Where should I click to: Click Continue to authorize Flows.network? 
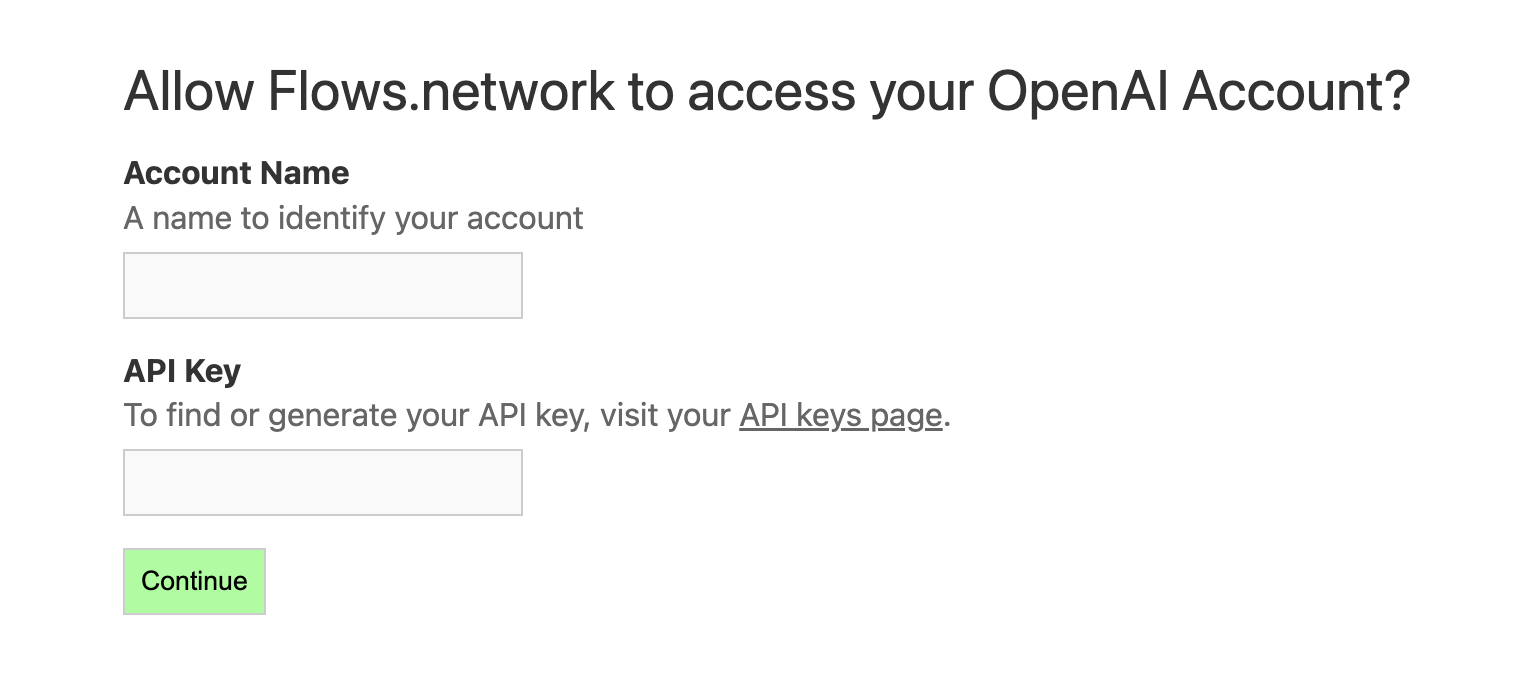click(x=194, y=581)
